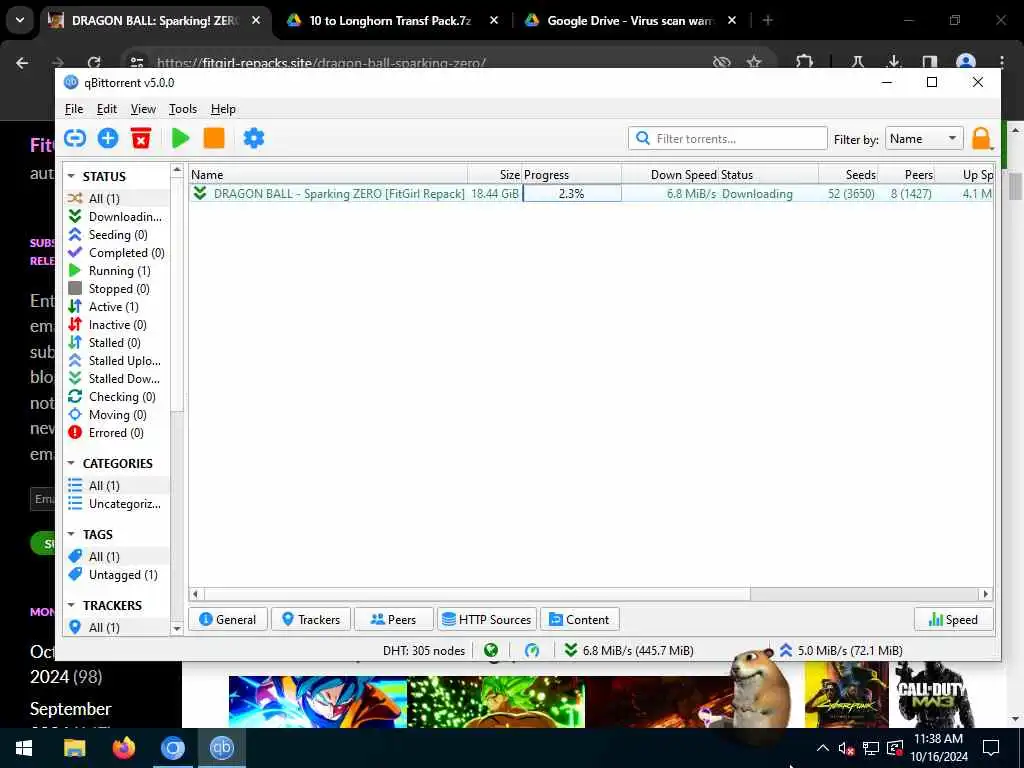Click the download speed status bar indicator
This screenshot has height=768, width=1024.
[629, 650]
